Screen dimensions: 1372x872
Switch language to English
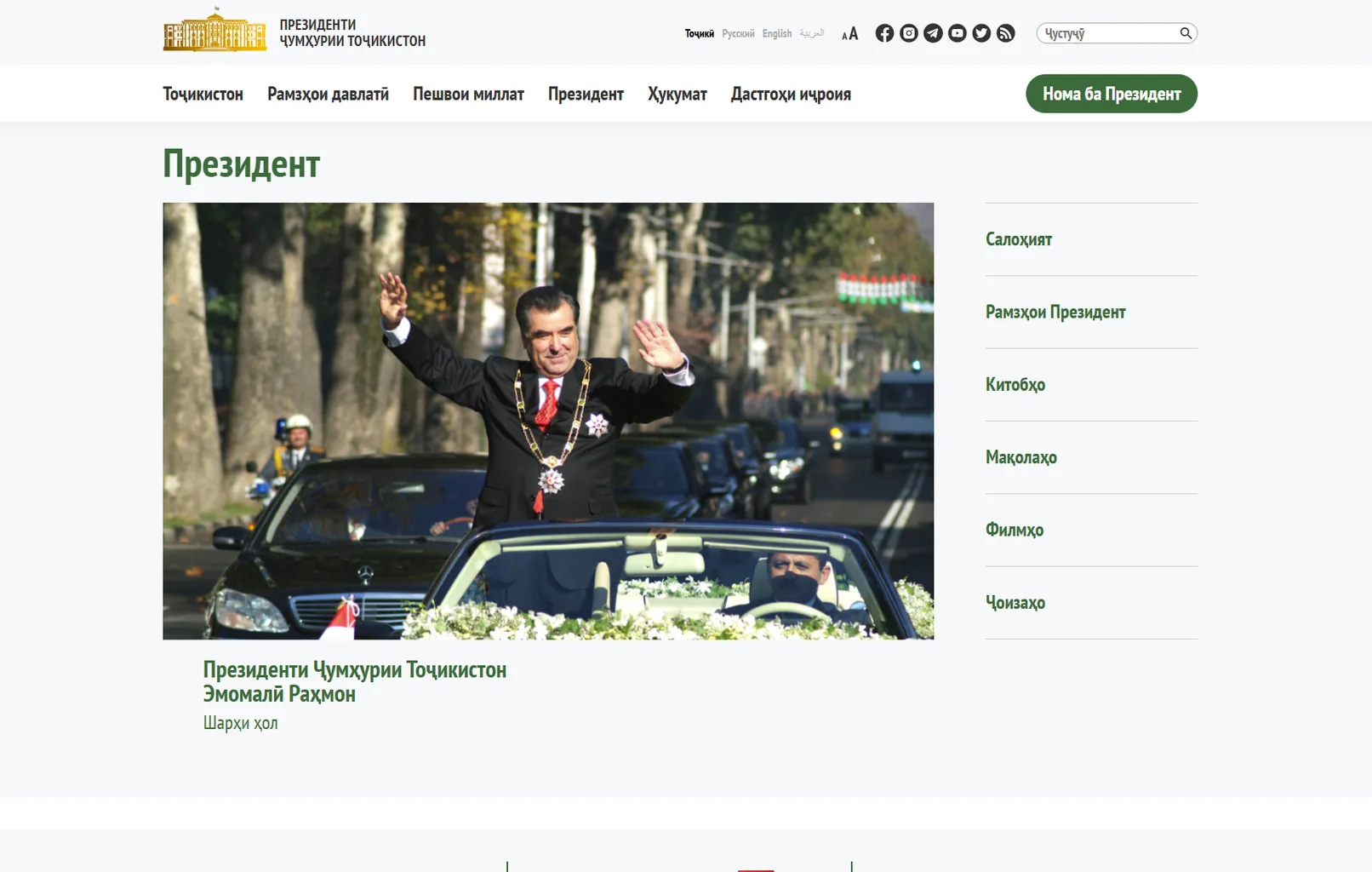coord(777,34)
